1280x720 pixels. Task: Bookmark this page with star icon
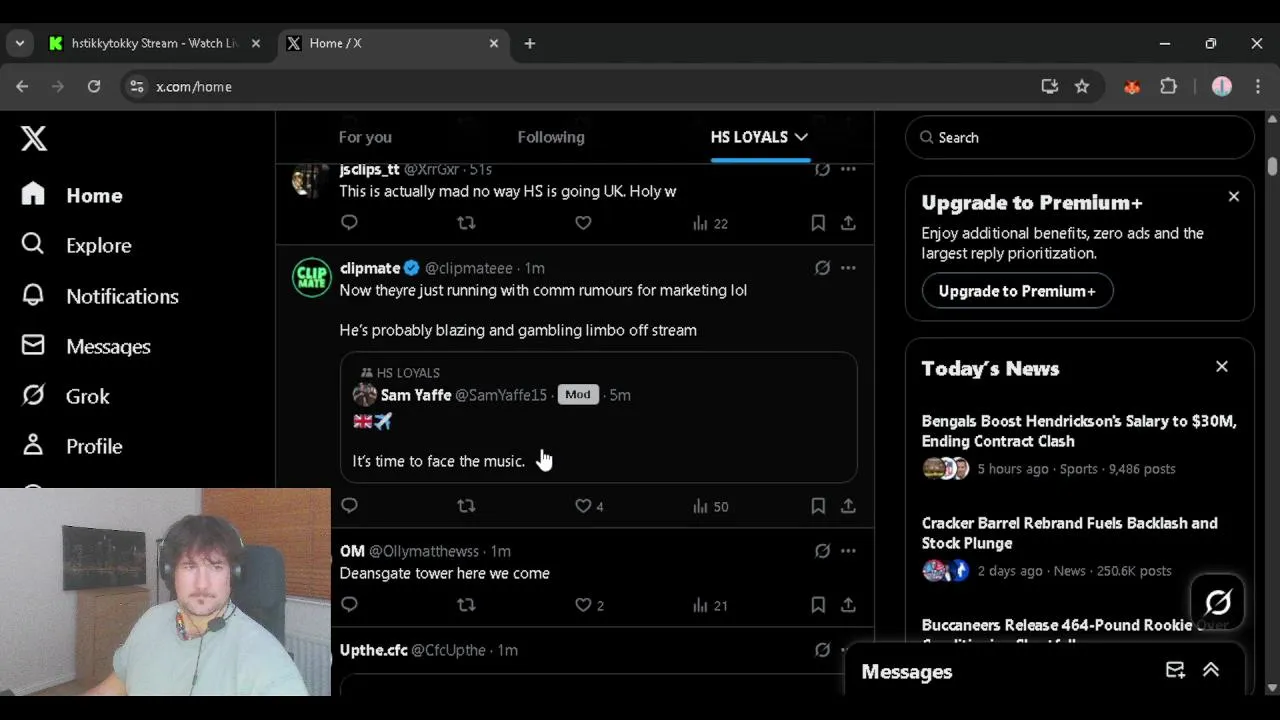point(1082,87)
